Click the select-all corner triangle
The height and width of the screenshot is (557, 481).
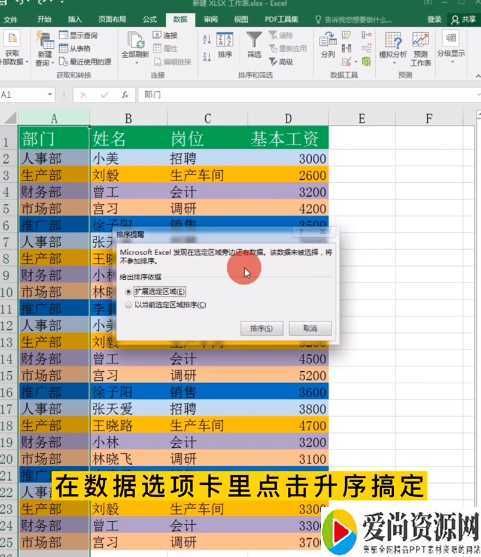click(x=10, y=118)
